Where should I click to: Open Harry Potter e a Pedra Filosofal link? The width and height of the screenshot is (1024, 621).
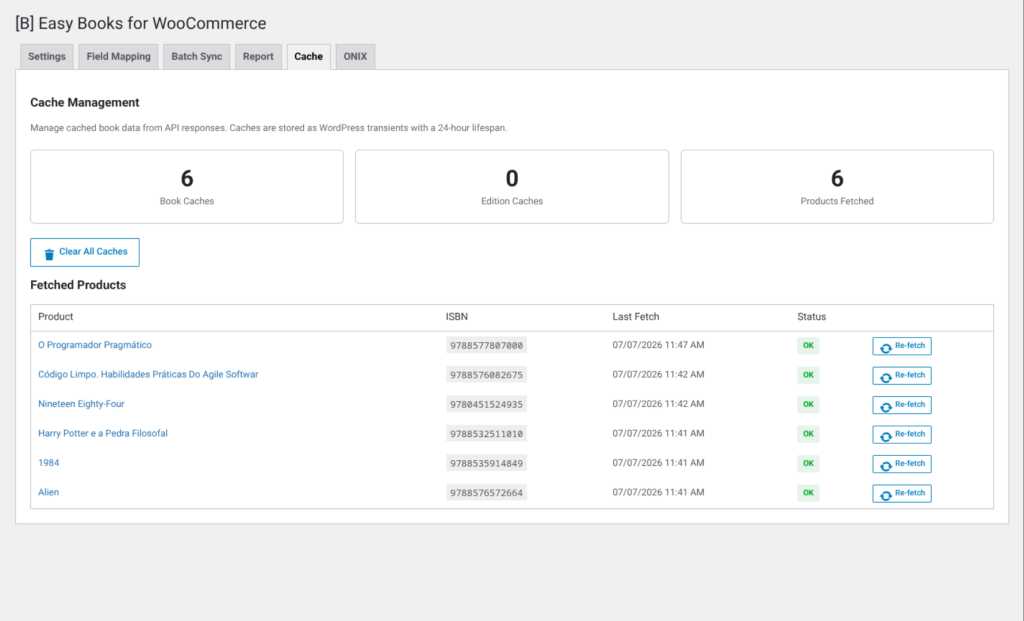103,433
